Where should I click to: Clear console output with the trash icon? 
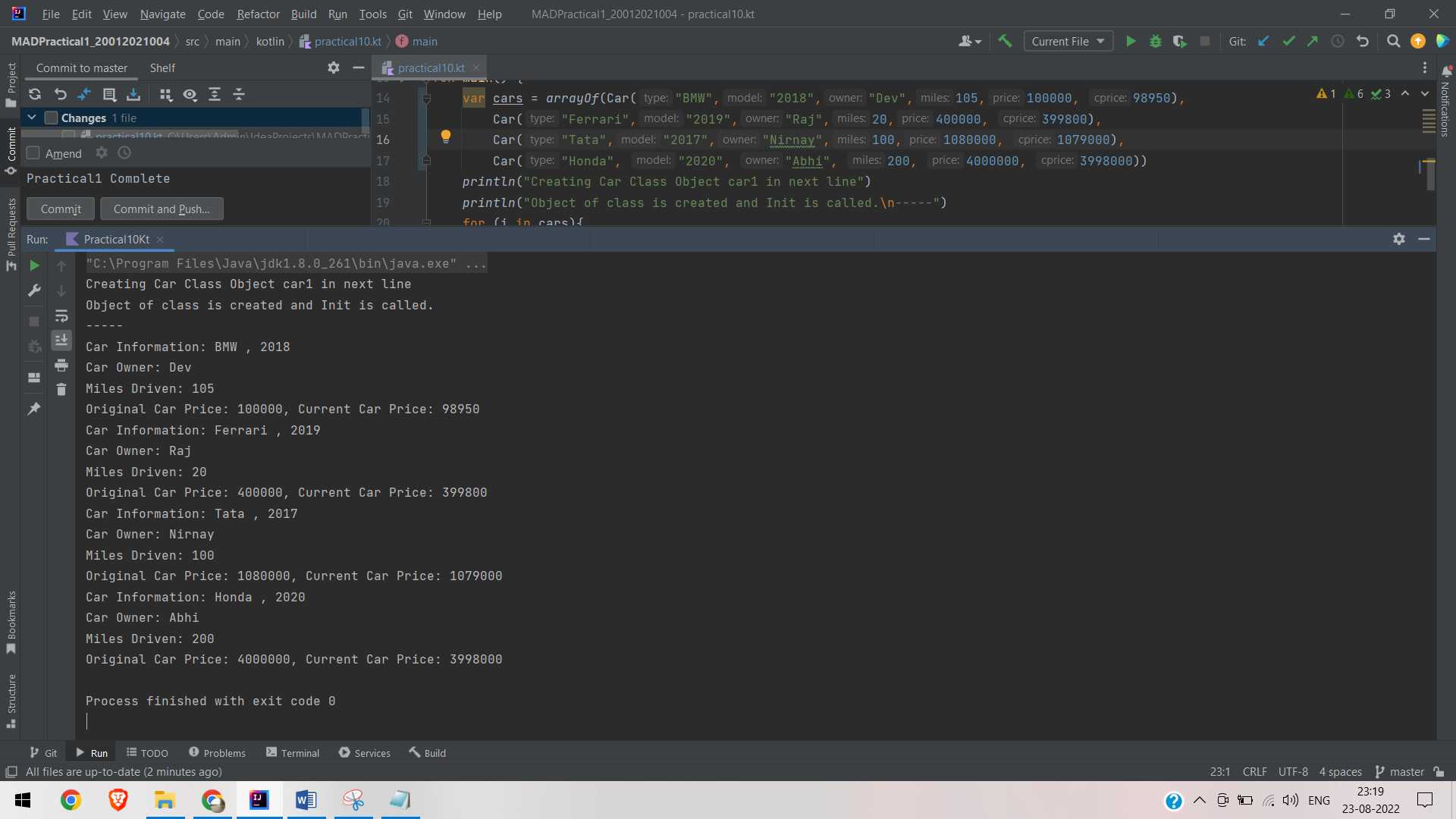coord(61,389)
